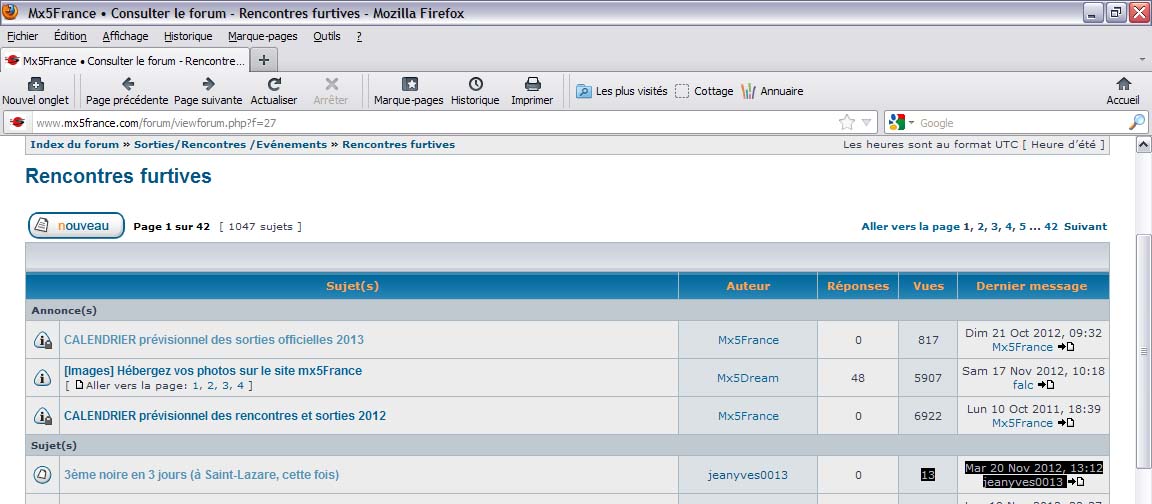Screen dimensions: 1152x504
Task: Go to page 5 of the forum
Action: click(x=1023, y=227)
